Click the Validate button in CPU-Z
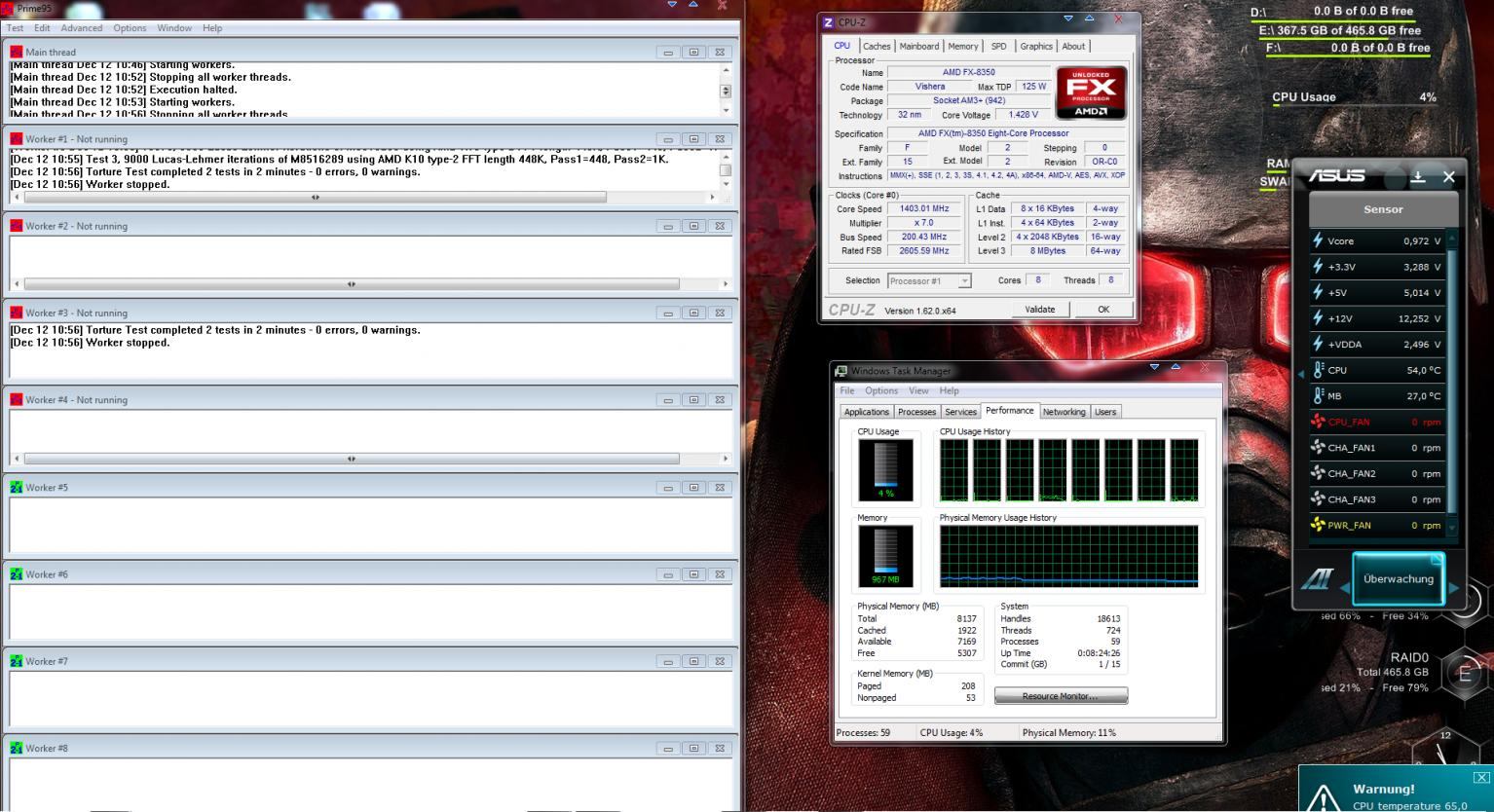The width and height of the screenshot is (1494, 812). [1040, 310]
